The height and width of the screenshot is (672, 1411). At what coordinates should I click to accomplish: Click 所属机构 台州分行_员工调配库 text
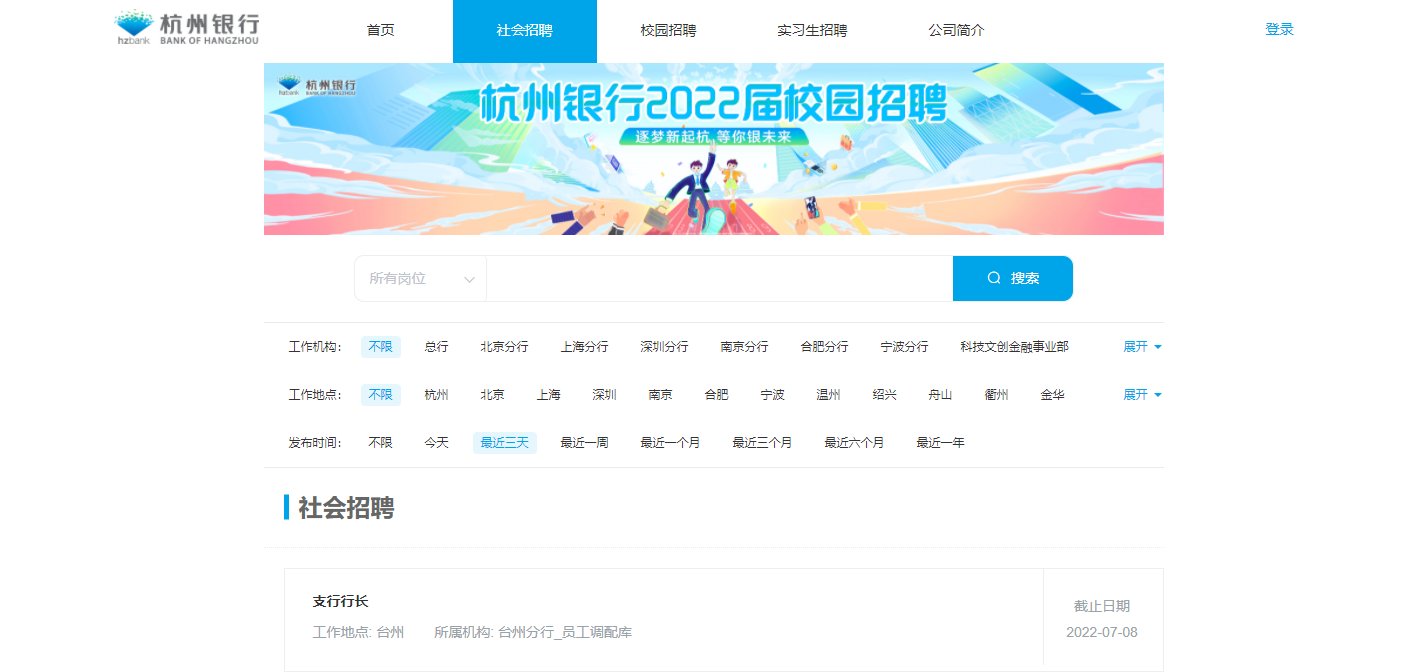point(533,632)
